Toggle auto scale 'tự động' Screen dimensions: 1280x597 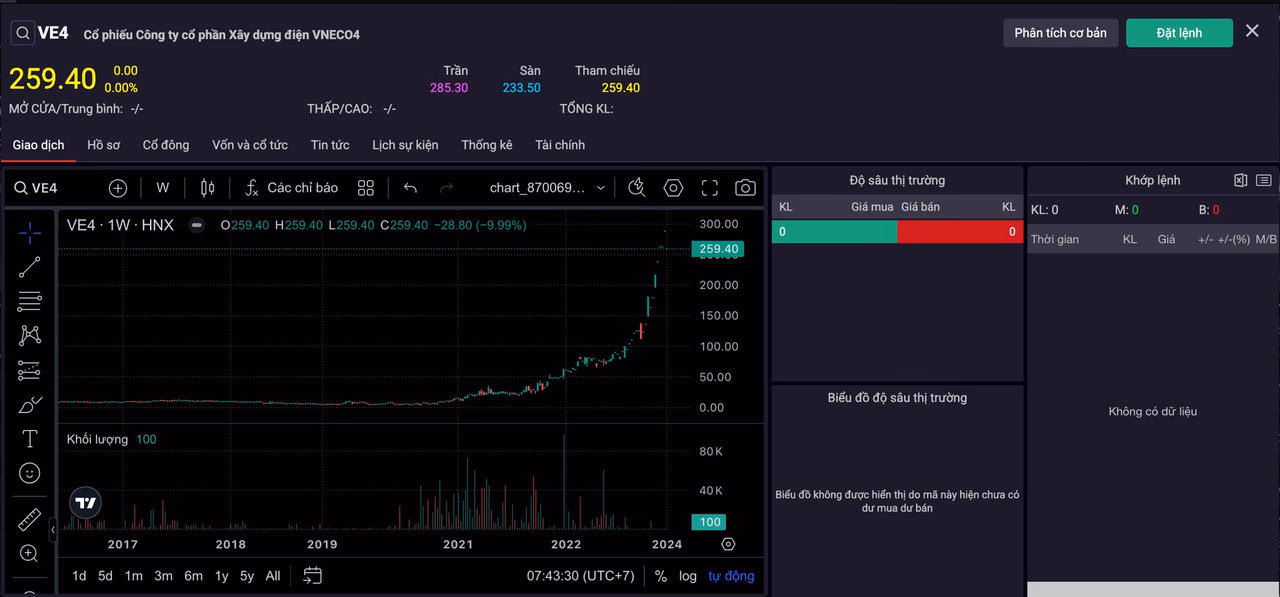[731, 576]
